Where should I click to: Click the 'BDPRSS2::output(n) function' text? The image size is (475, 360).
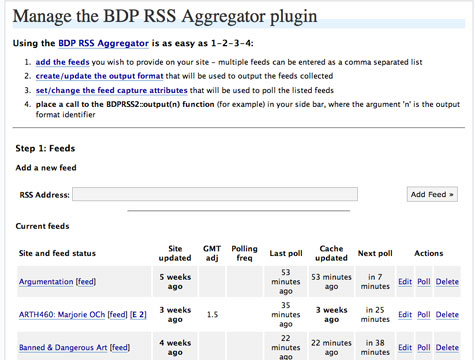(160, 104)
